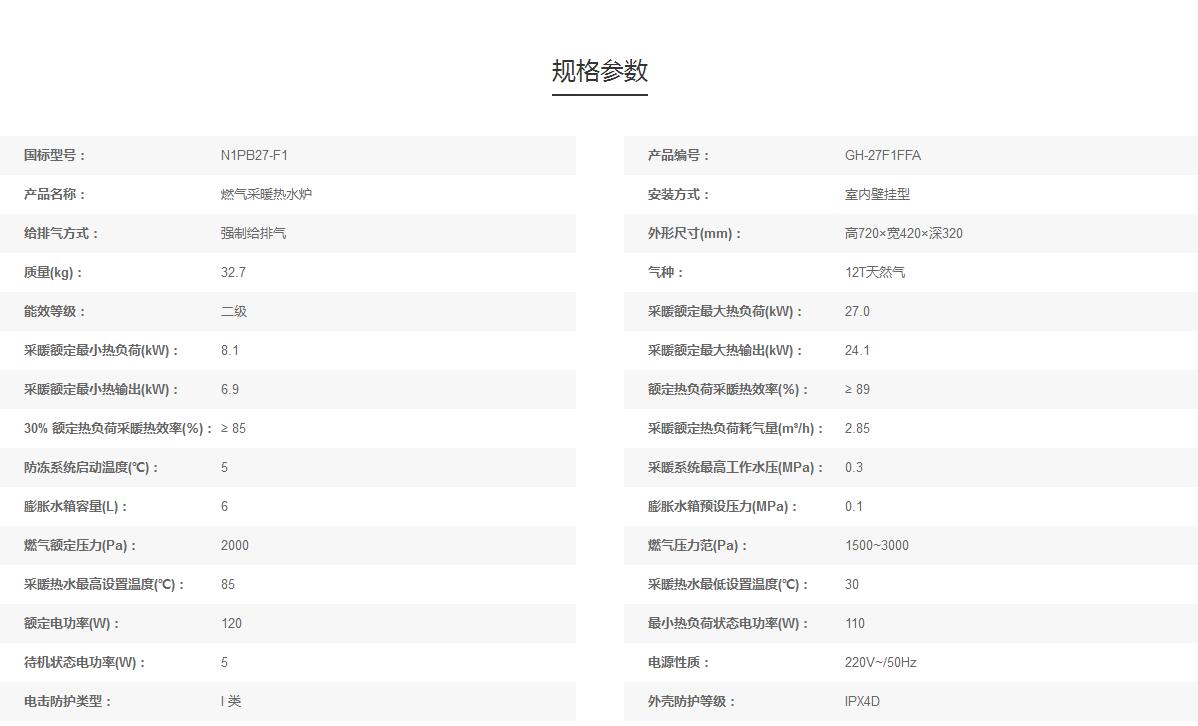Select gas rated pressure value 2000
Viewport: 1198px width, 726px height.
click(235, 545)
